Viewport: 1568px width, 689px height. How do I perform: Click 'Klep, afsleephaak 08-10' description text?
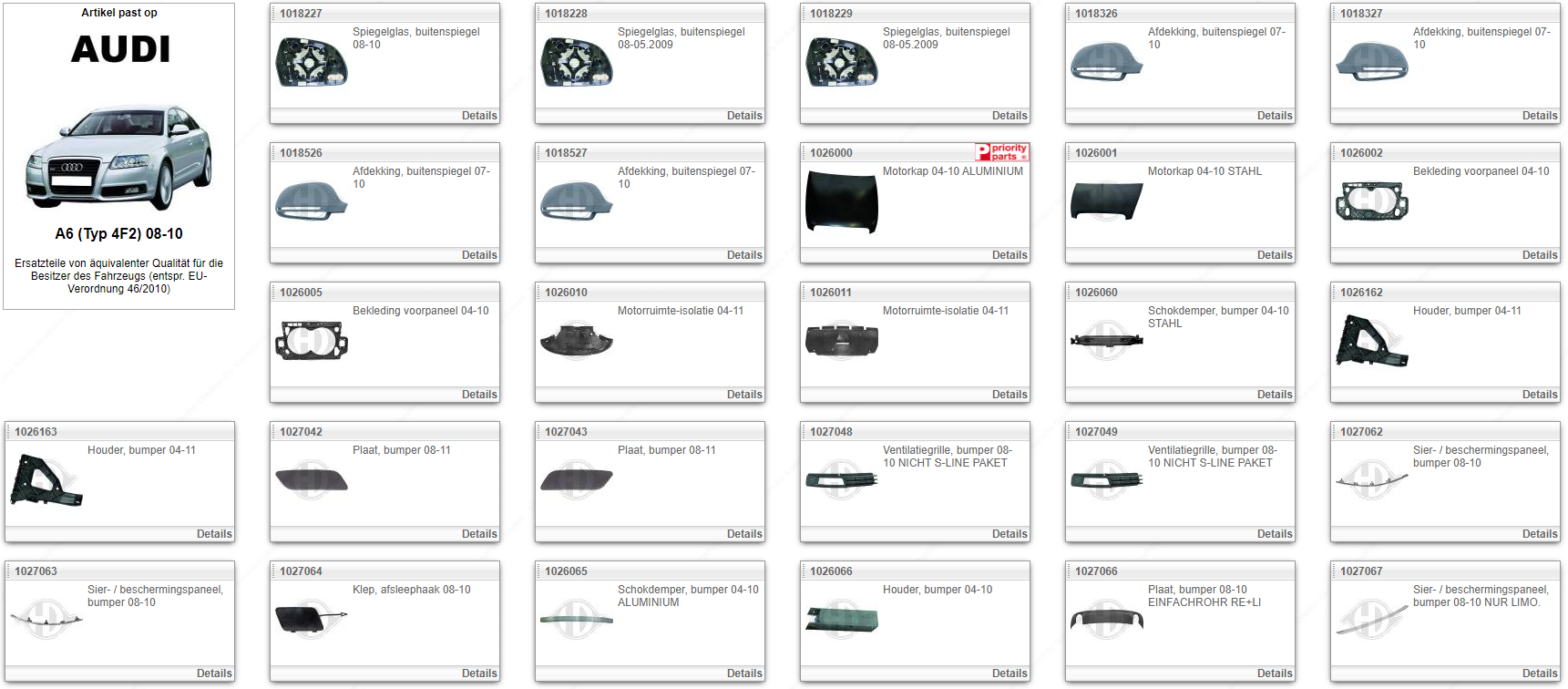[412, 590]
